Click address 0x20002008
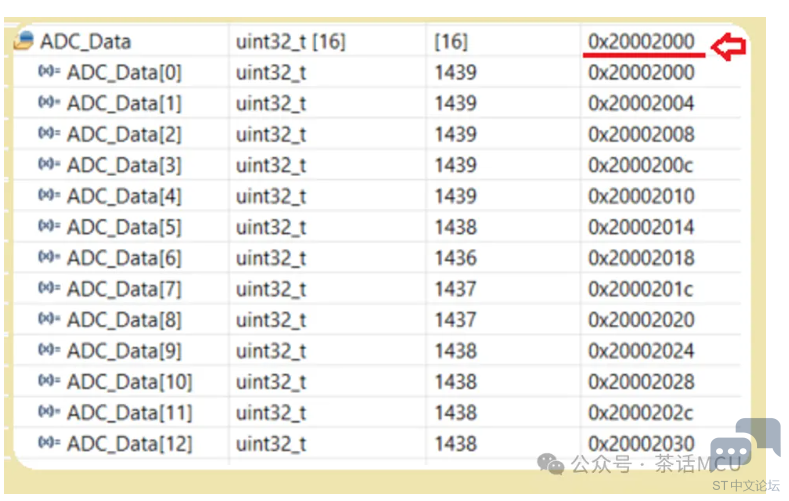Viewport: 789px width, 501px height. [x=641, y=134]
